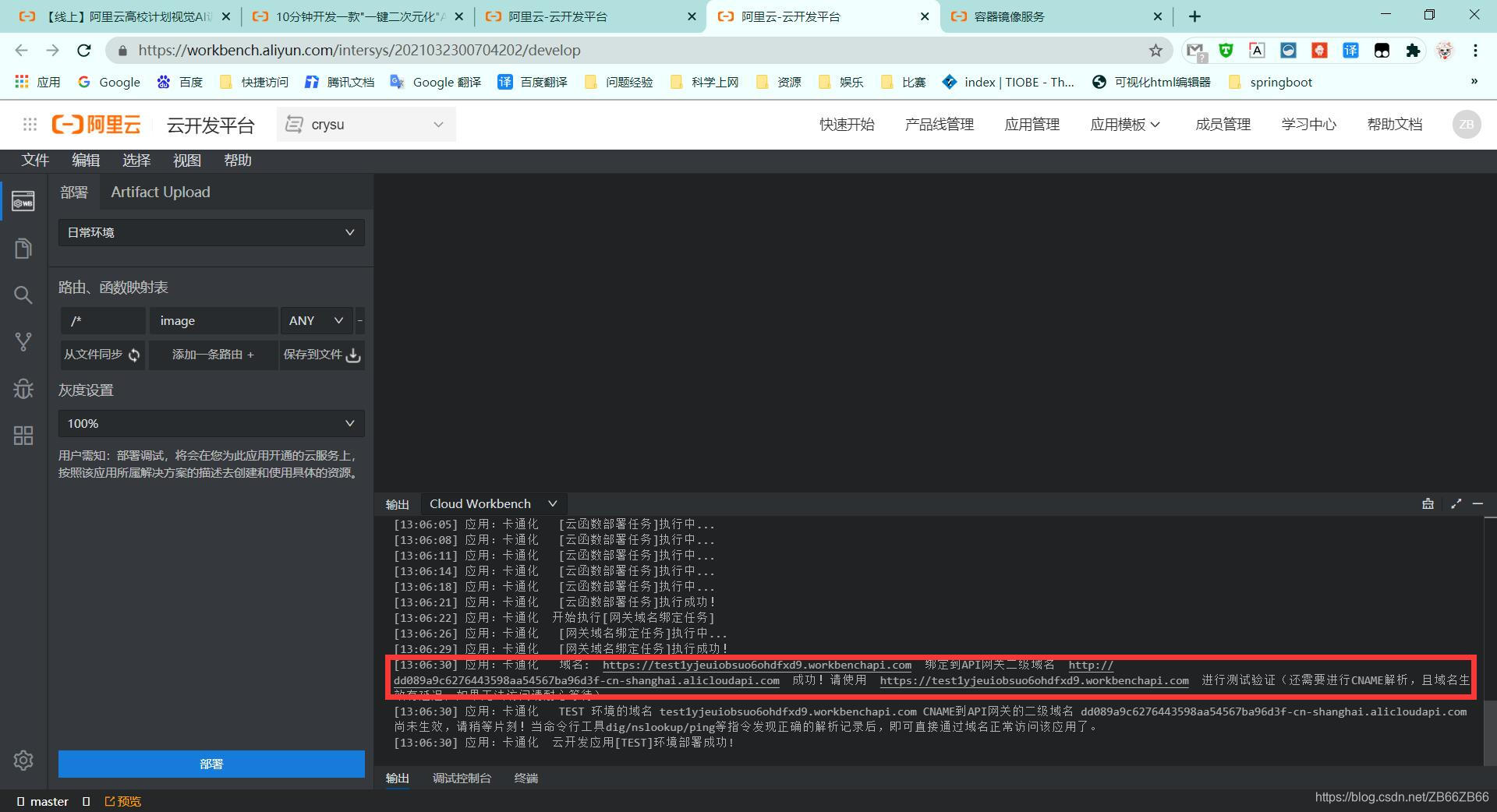Maximize the output panel with the expand icon

point(1456,503)
